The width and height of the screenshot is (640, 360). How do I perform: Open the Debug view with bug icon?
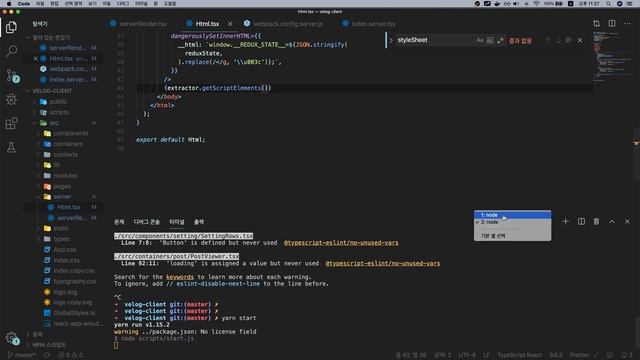pyautogui.click(x=11, y=99)
